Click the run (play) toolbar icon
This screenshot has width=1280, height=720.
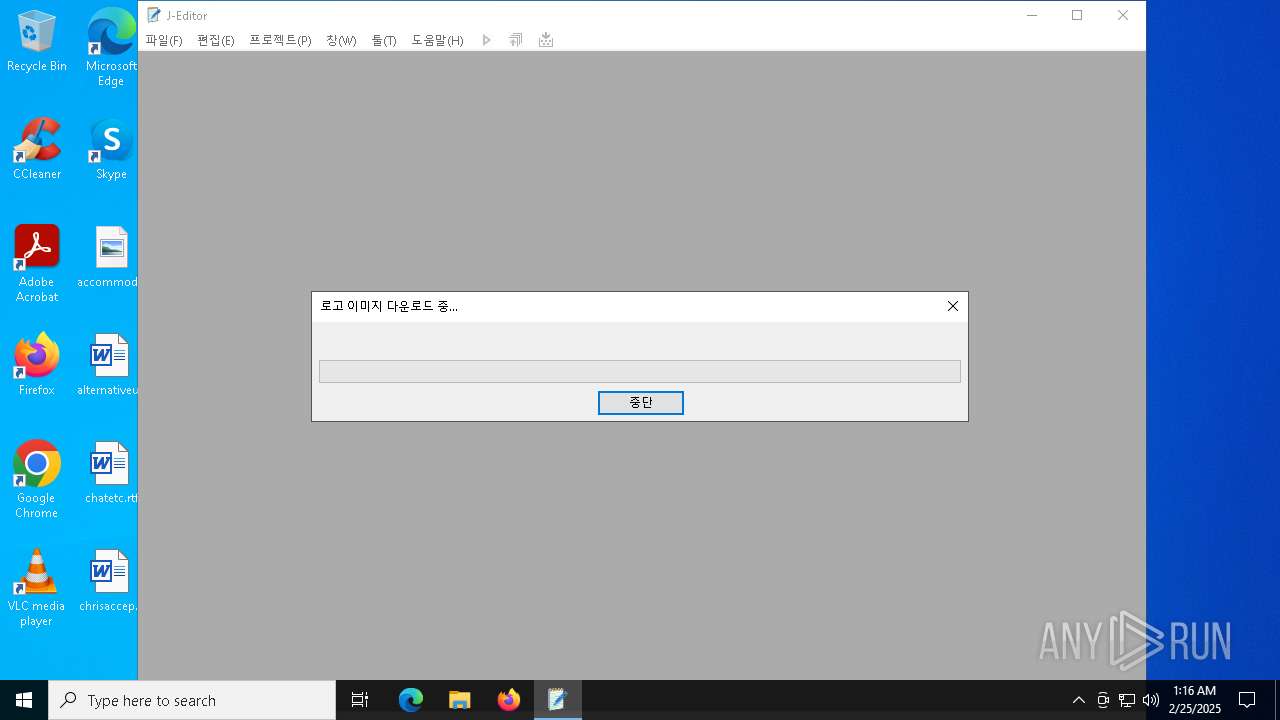point(487,40)
